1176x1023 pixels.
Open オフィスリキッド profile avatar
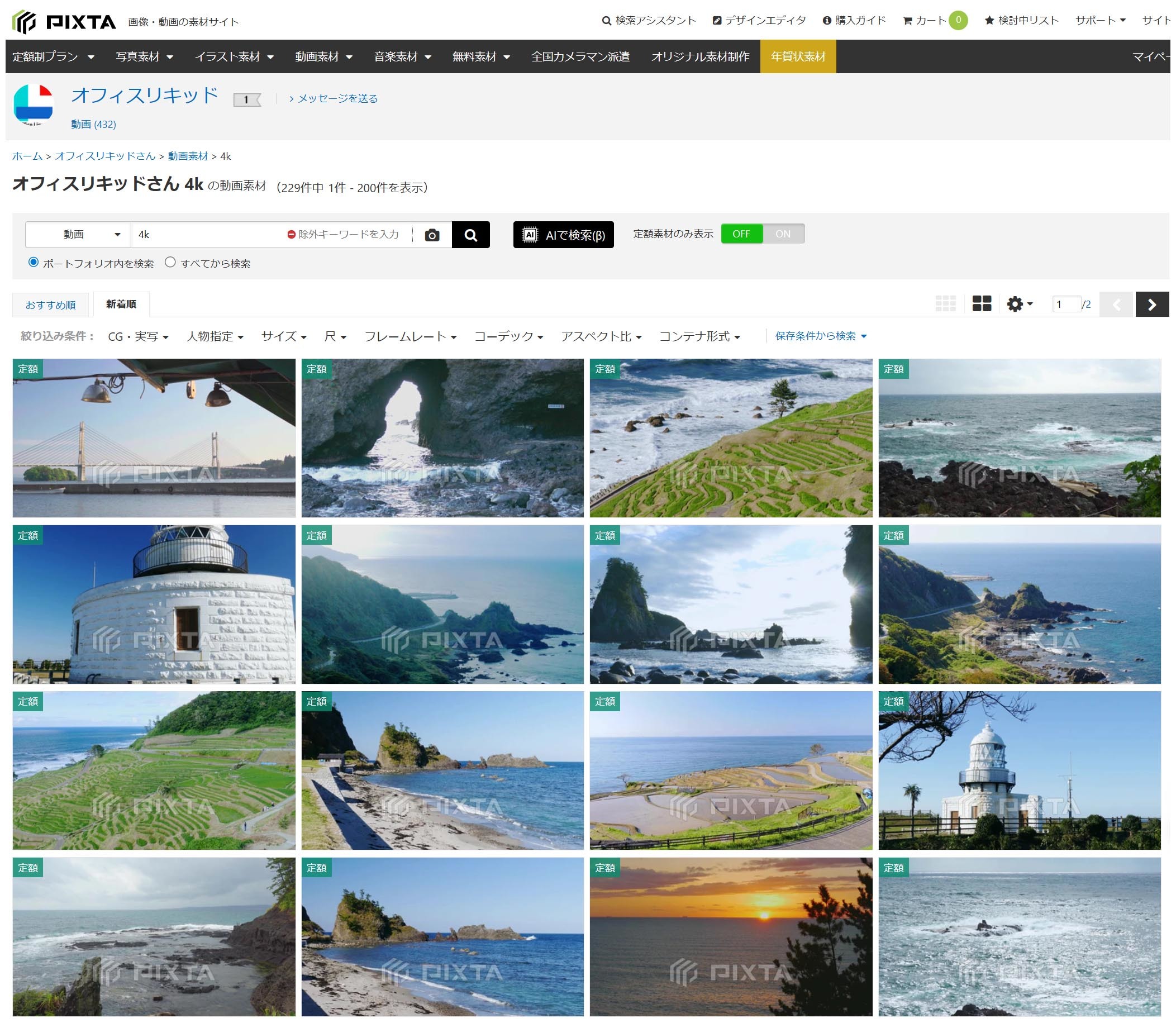click(x=34, y=105)
